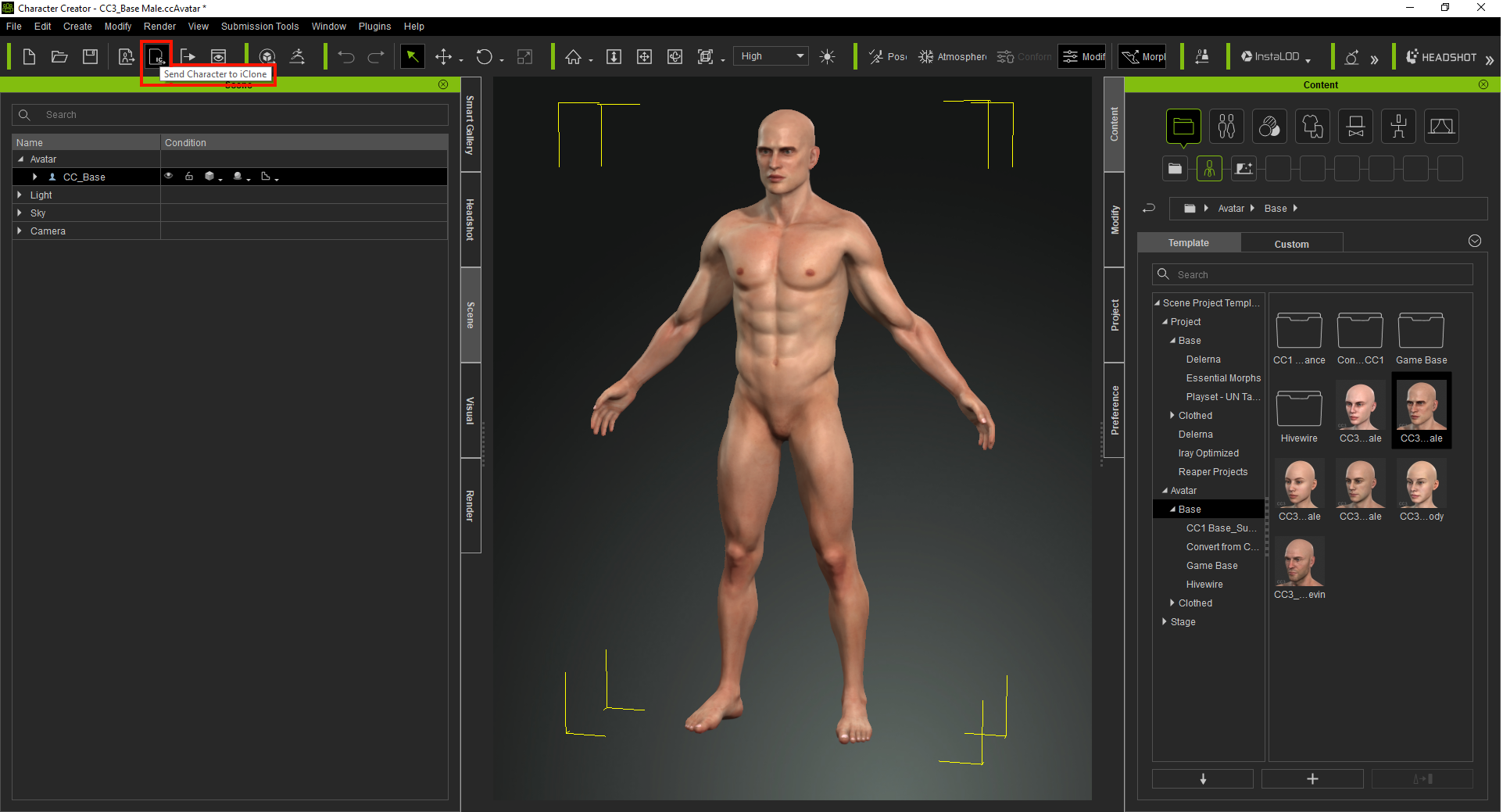Collapse the Avatar node in Scene tree
The image size is (1503, 812).
point(21,159)
